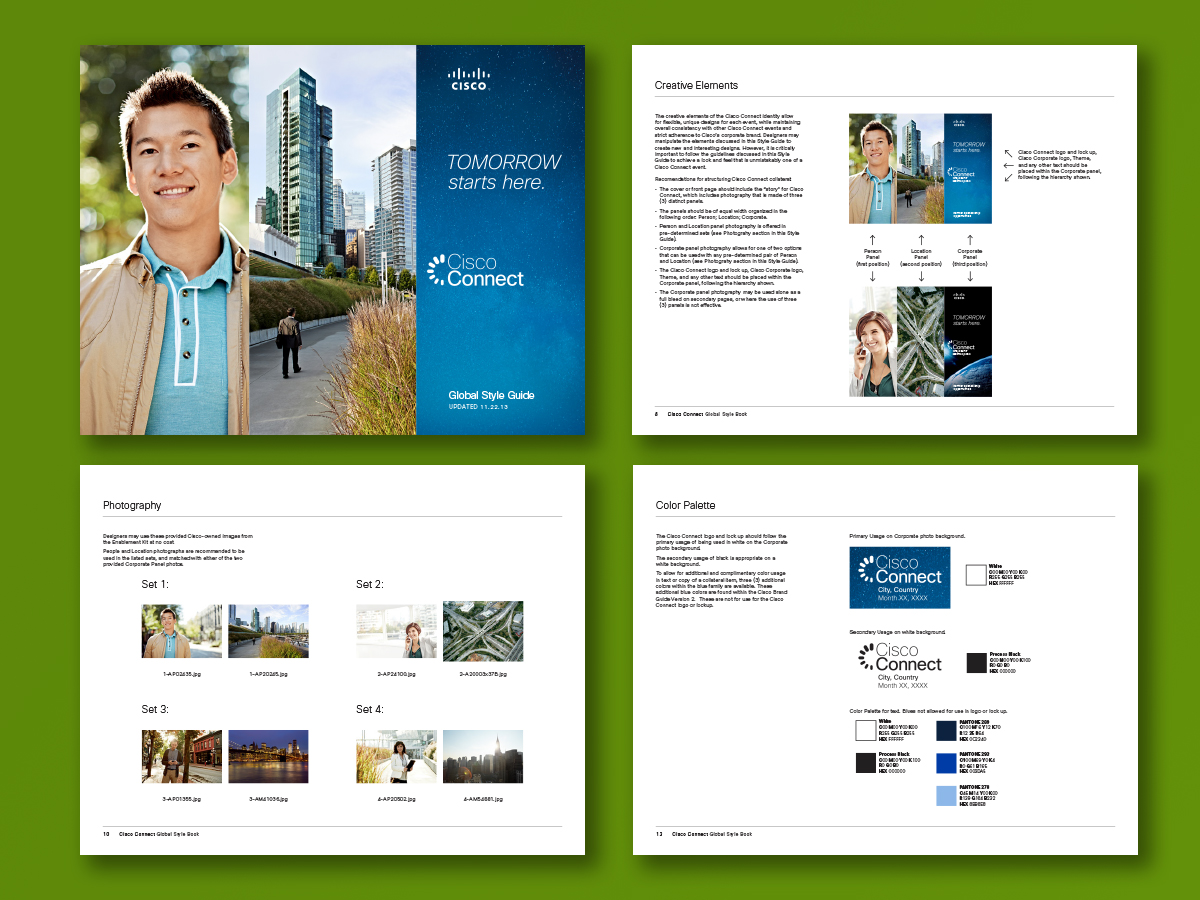Select the Process Black swatch beside the secondary logo
The image size is (1200, 900).
976,663
